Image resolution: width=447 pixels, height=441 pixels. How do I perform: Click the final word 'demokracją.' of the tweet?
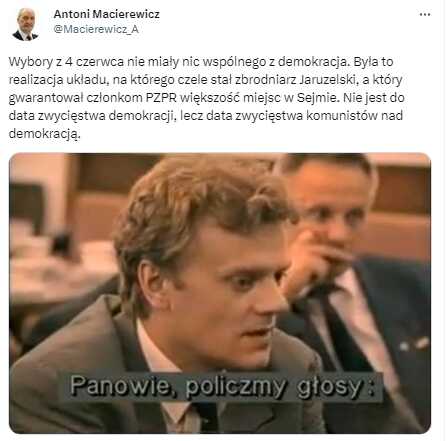[45, 134]
